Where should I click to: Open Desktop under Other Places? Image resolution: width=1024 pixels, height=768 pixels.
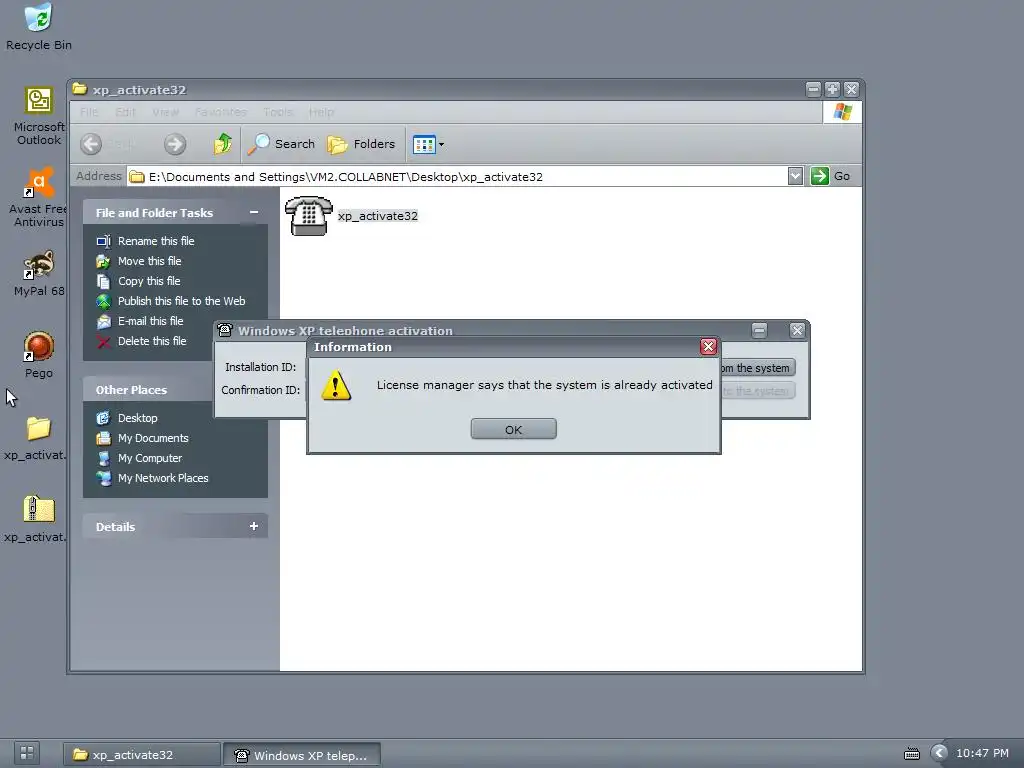coord(137,418)
